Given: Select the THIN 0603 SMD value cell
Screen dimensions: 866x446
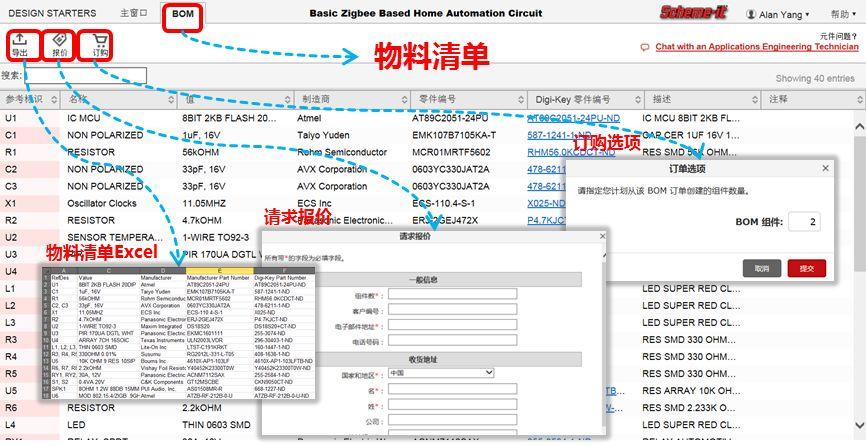Looking at the screenshot, I should click(x=216, y=425).
